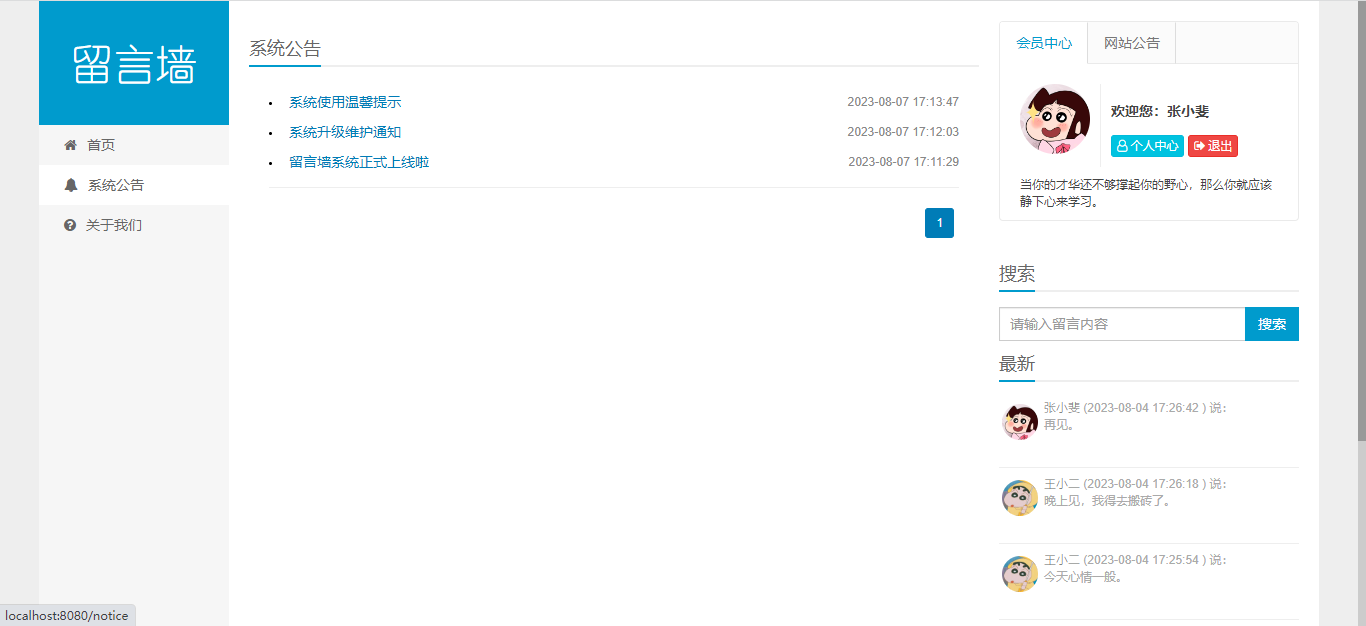
Task: Click the message text 今天心情一般。
Action: click(x=1084, y=577)
